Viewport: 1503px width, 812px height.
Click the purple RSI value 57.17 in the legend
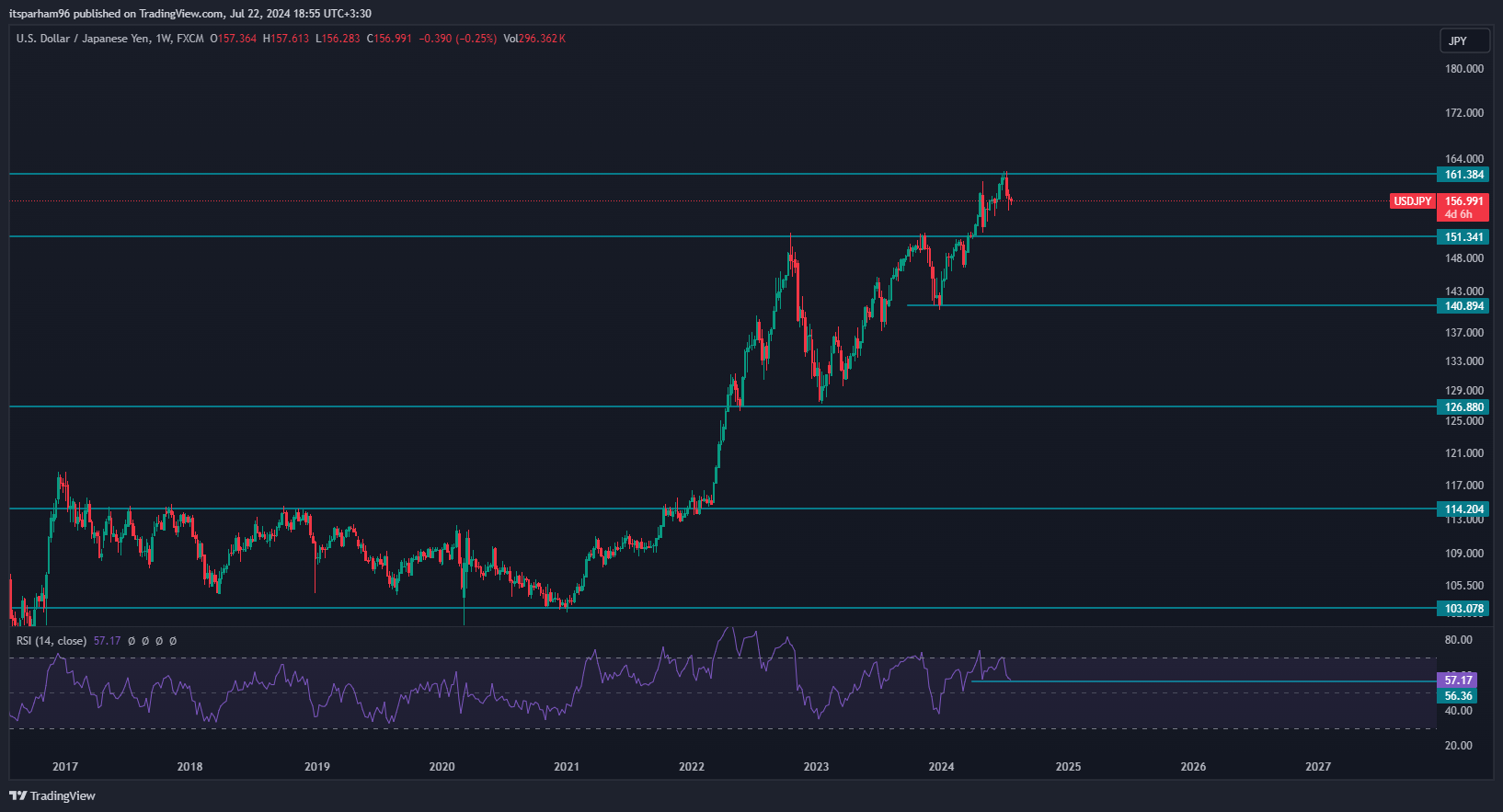(108, 641)
